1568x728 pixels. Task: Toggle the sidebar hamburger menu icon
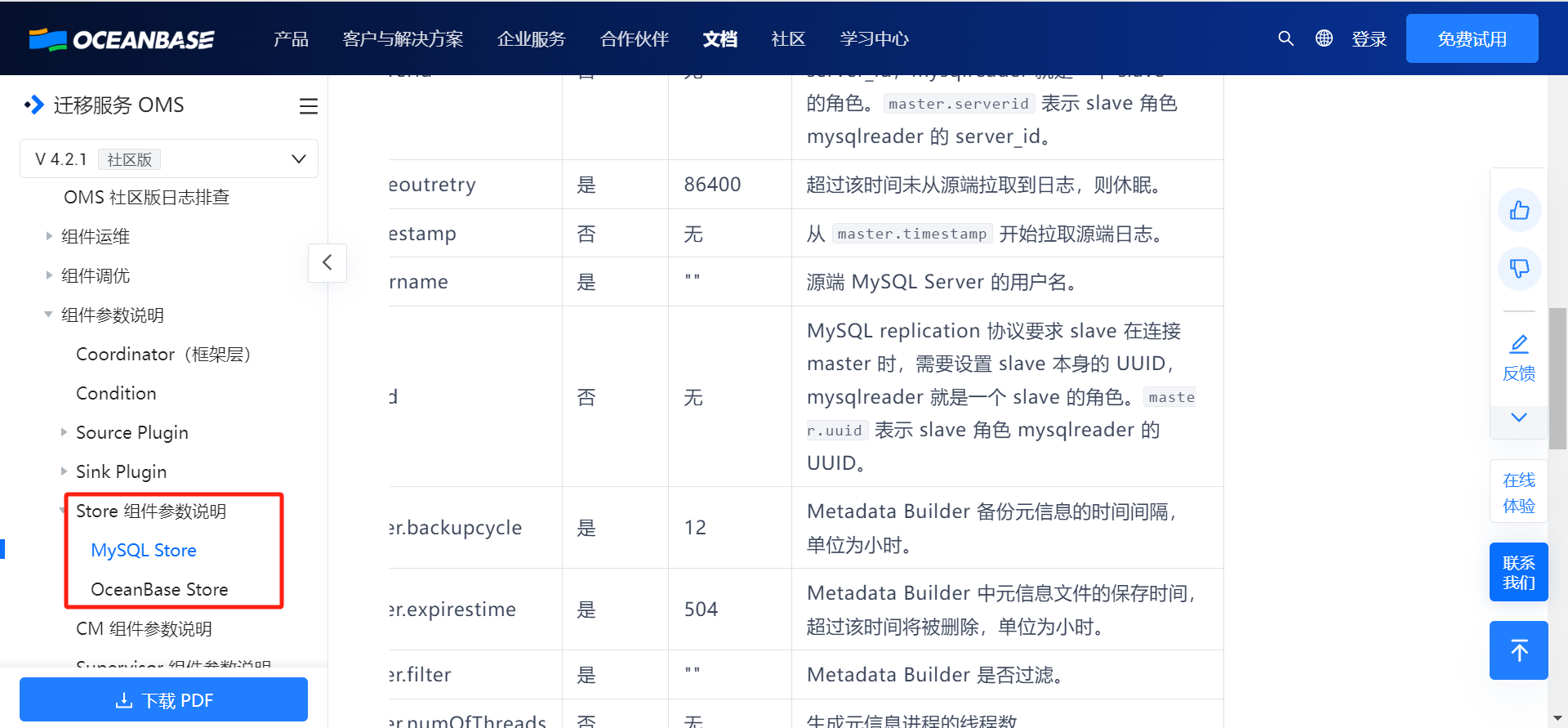coord(308,106)
